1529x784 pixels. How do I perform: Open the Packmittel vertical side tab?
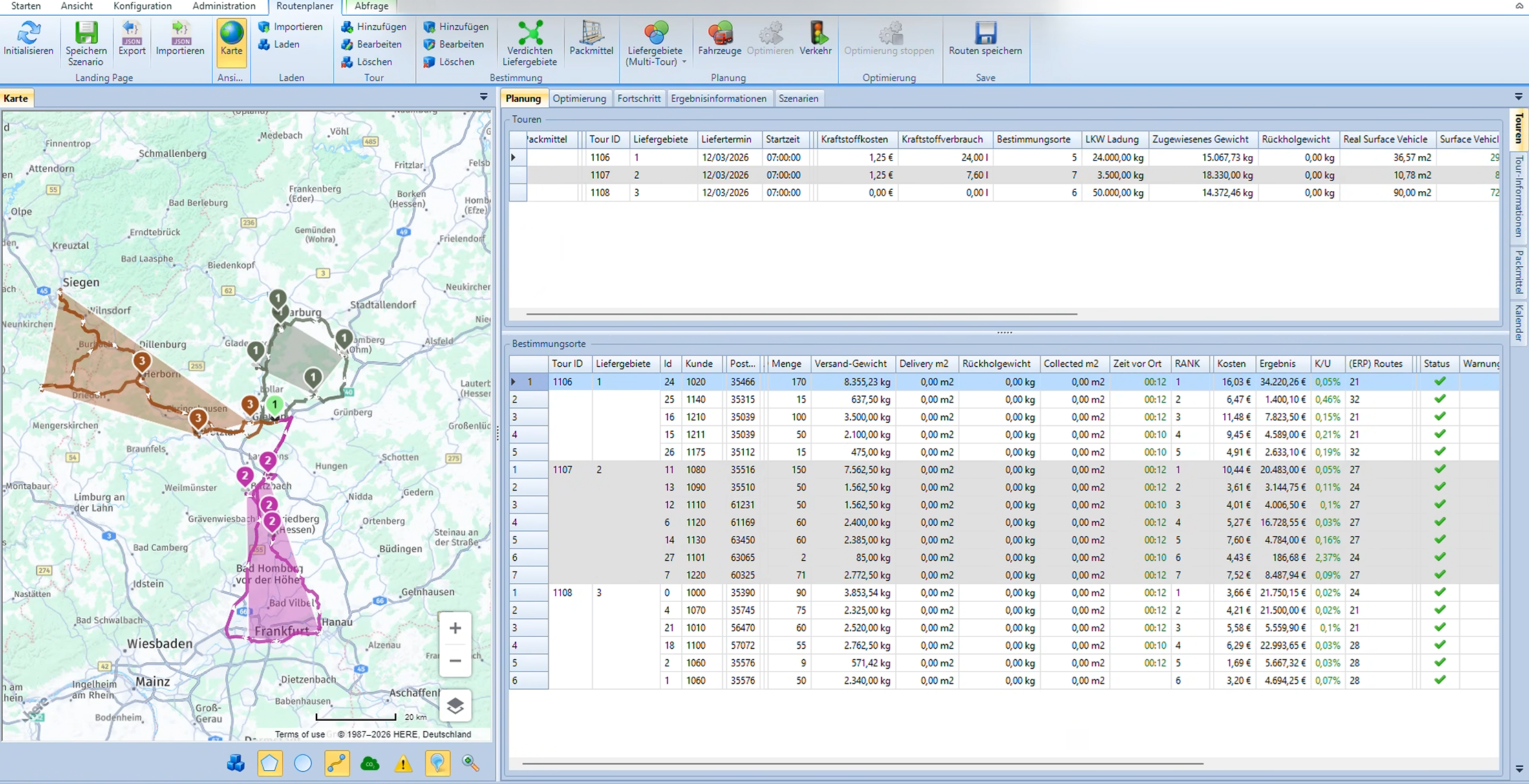[1519, 272]
